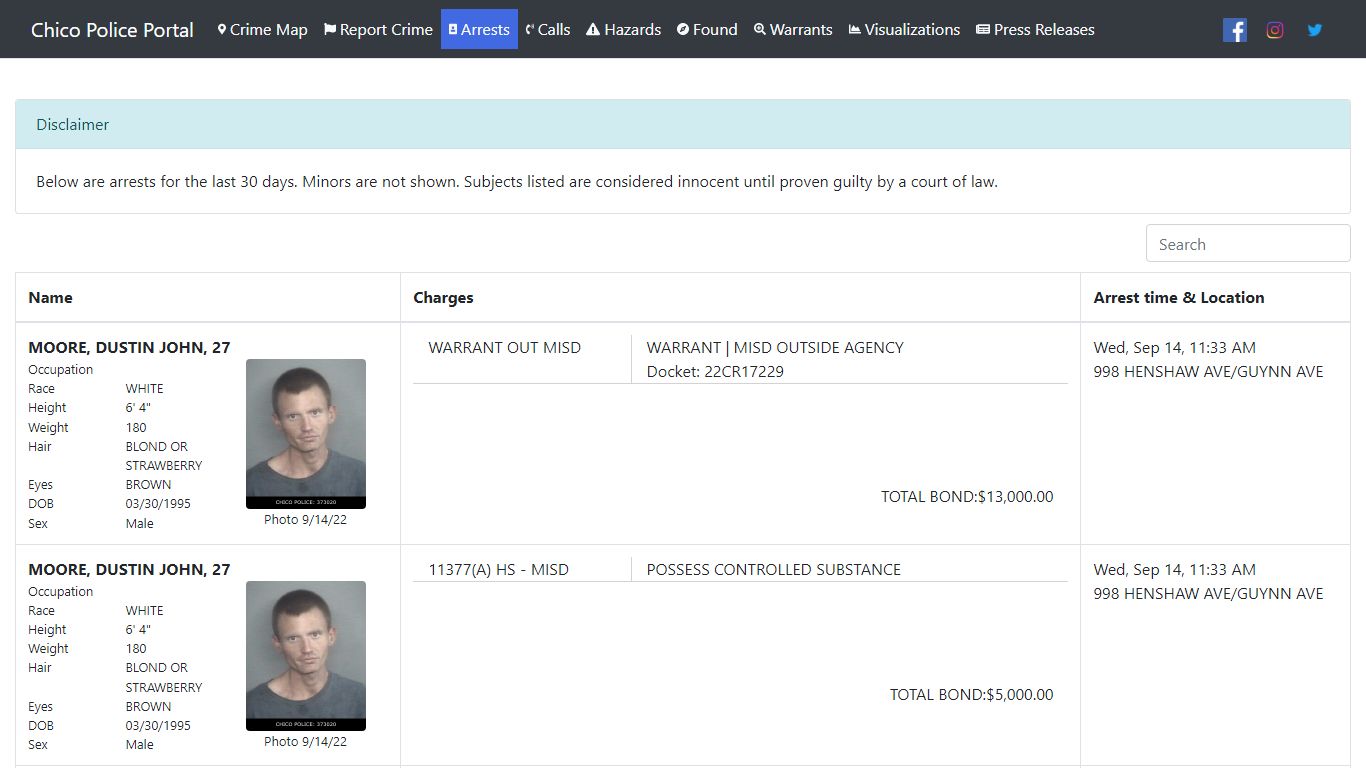The image size is (1366, 768).
Task: Click the disclaimer paragraph about 30 days arrests
Action: coord(517,182)
